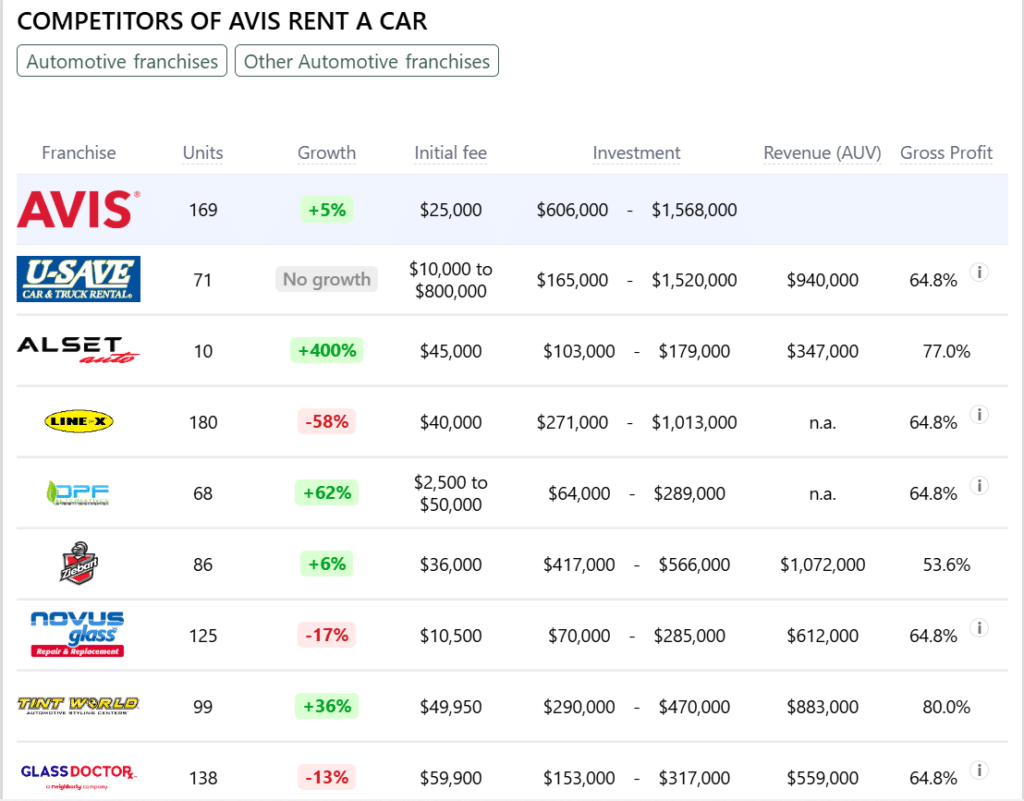
Task: Click the AVIS logo
Action: (78, 210)
